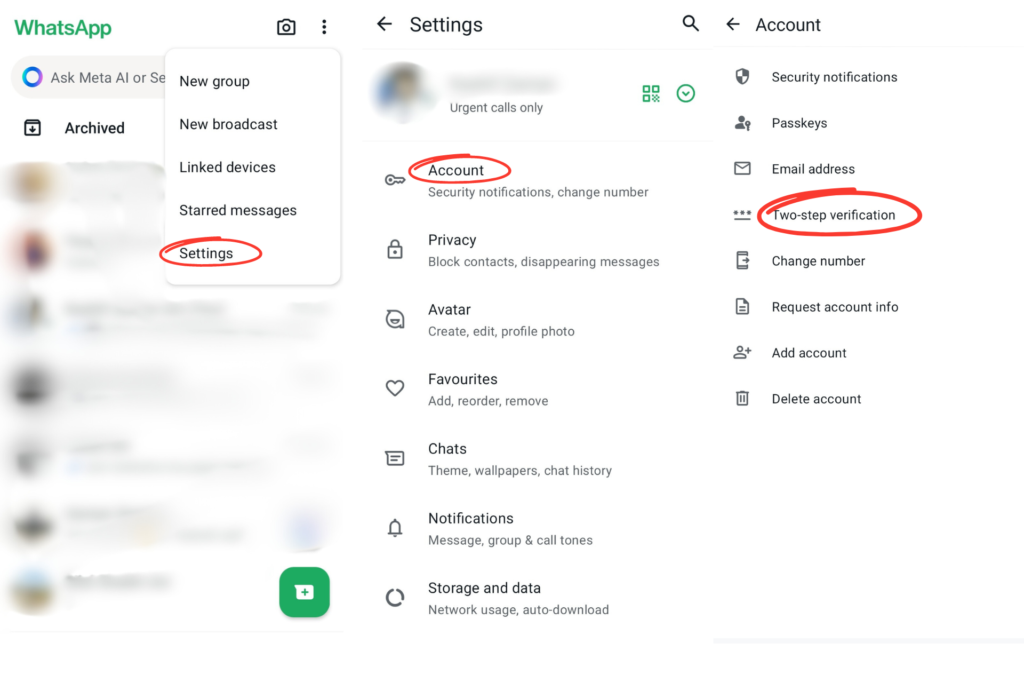Show the profile QR code
The image size is (1024, 683).
tap(650, 93)
